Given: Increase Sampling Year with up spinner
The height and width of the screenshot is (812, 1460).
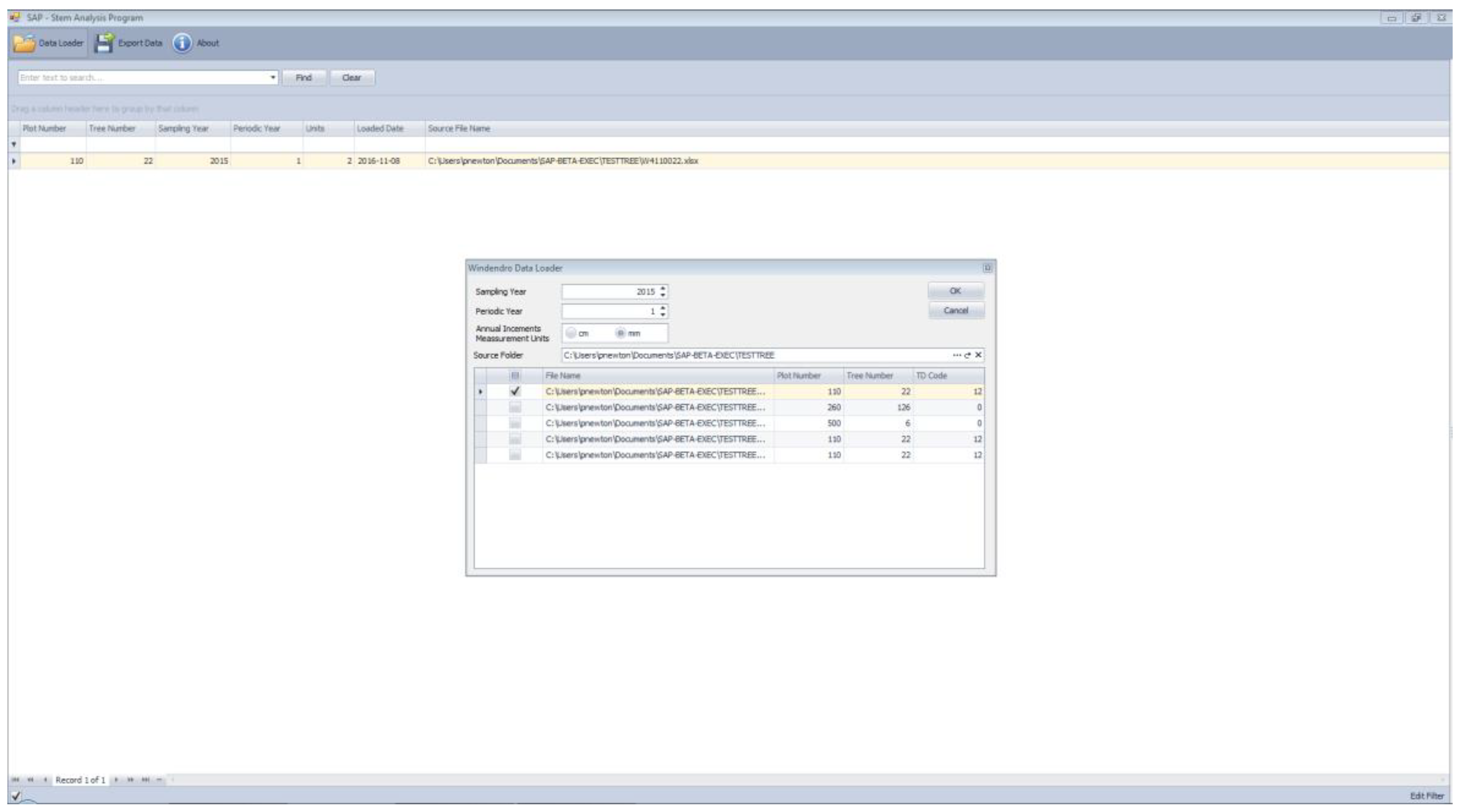Looking at the screenshot, I should [663, 288].
